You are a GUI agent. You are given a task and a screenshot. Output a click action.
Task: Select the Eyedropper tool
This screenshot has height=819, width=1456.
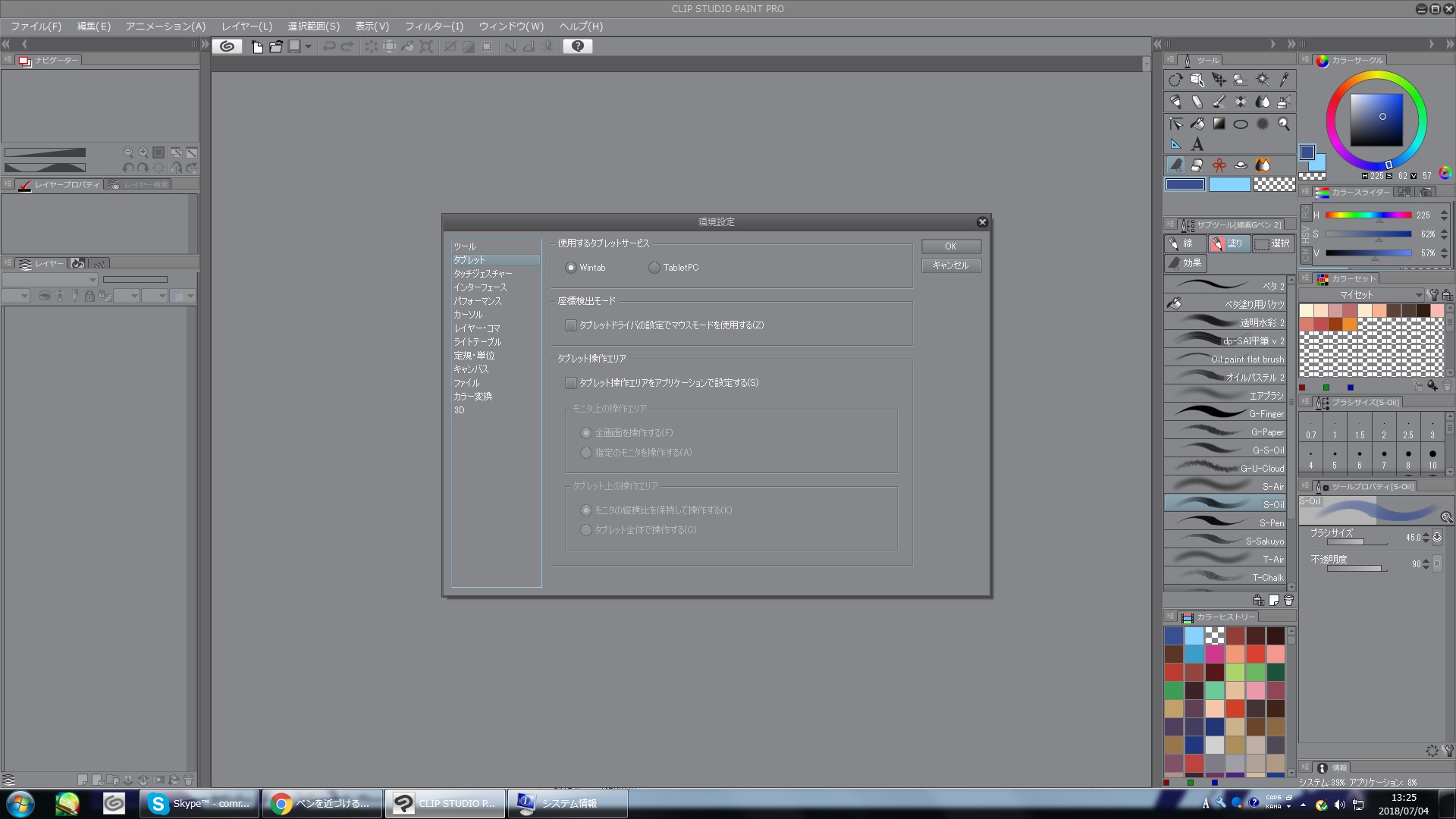pos(1284,80)
